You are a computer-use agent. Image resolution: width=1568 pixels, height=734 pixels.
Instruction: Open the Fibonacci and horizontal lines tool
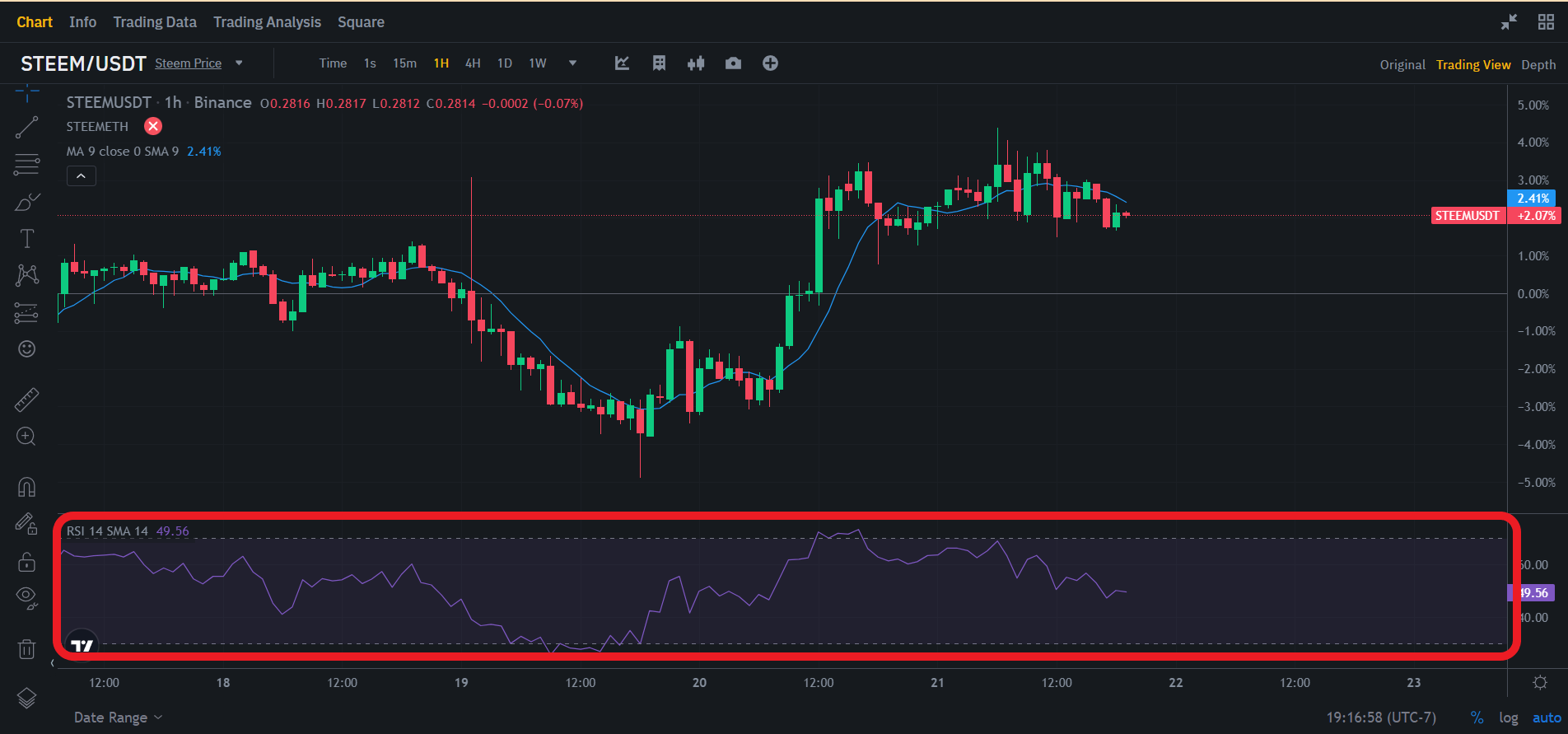26,165
